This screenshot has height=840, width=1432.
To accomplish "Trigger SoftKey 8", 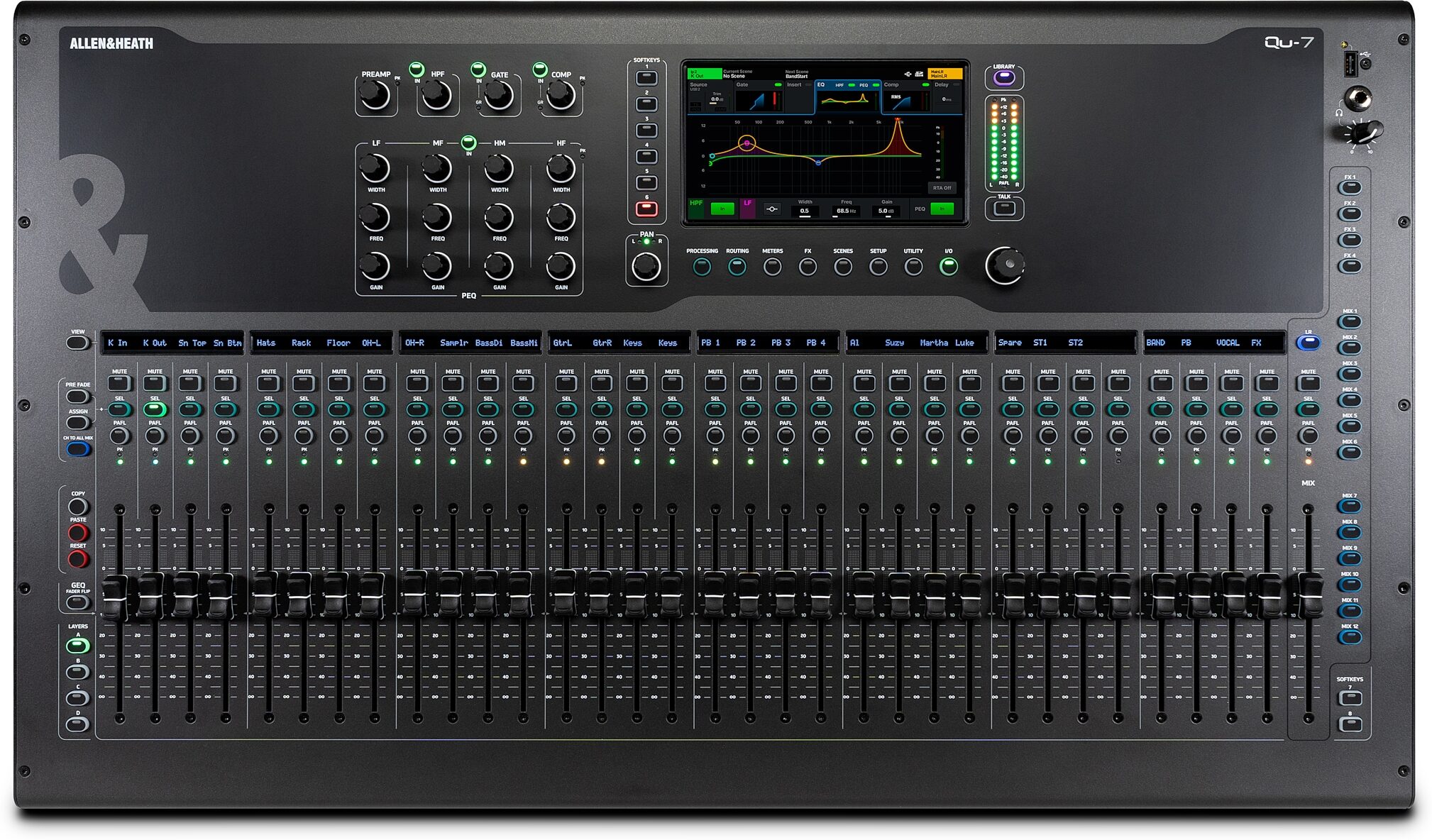I will (1350, 725).
